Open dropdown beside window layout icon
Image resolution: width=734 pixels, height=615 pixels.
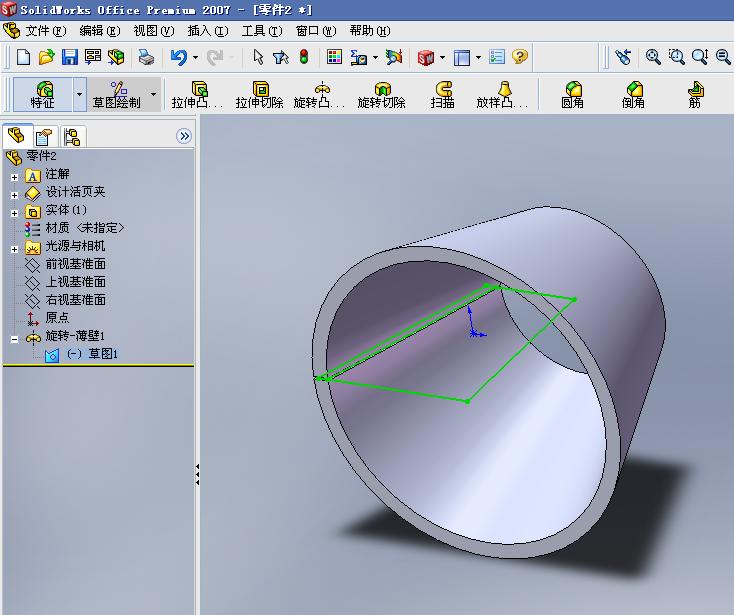point(478,58)
